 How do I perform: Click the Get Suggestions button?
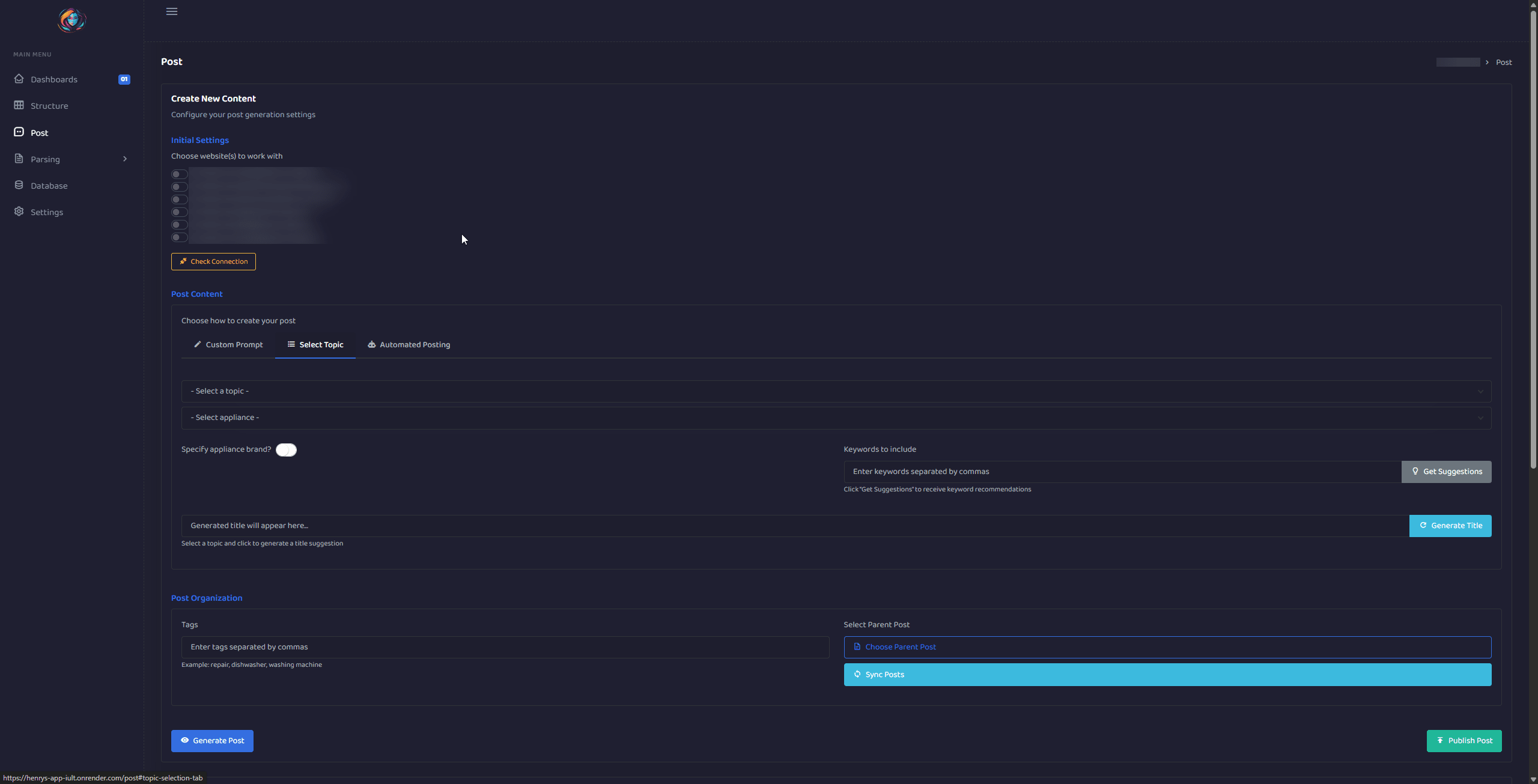click(x=1447, y=472)
